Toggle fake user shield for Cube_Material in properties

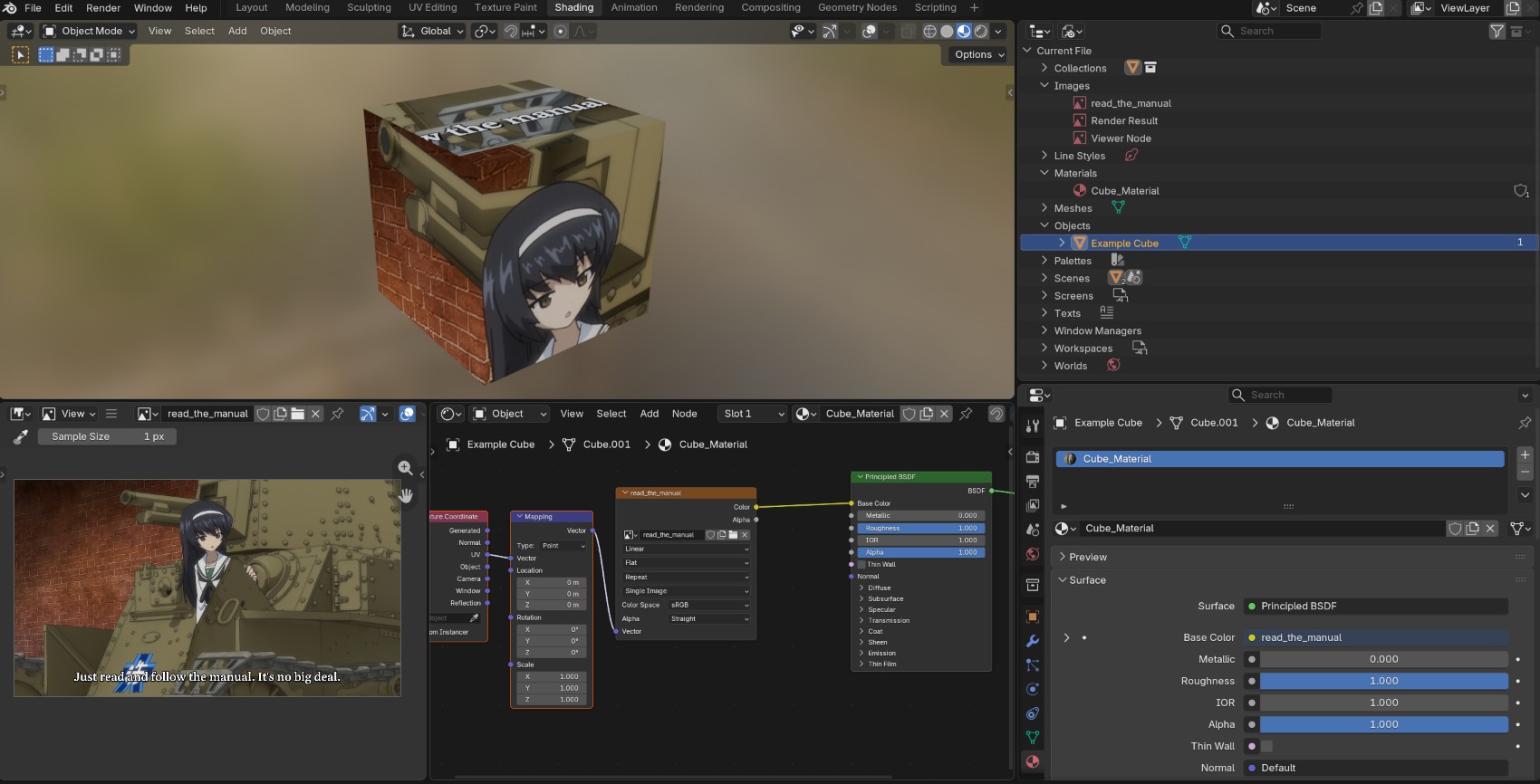point(1455,529)
